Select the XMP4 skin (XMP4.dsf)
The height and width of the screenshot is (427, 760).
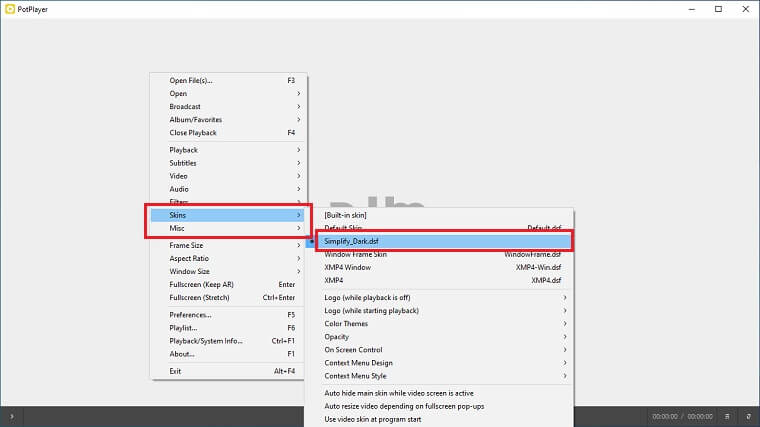coord(439,281)
